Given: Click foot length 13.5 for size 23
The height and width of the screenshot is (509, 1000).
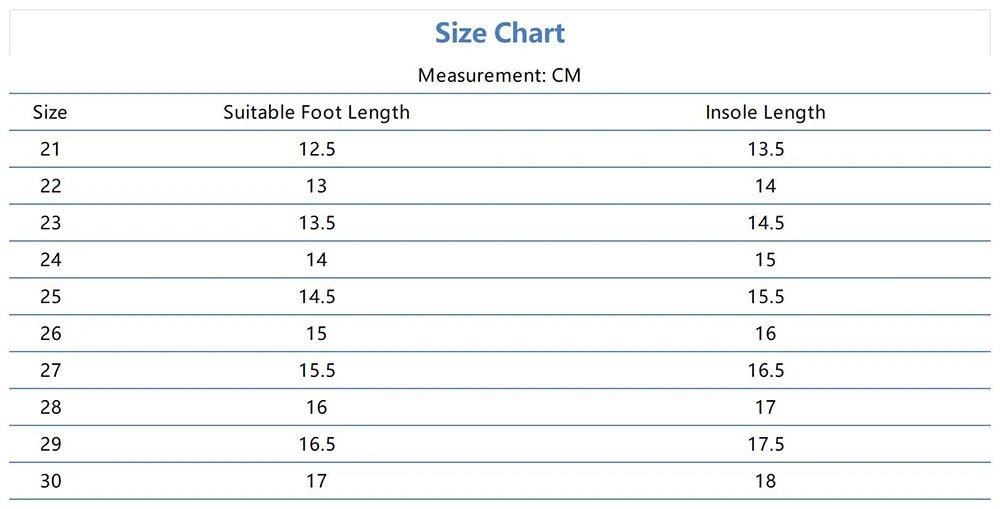Looking at the screenshot, I should (x=316, y=223).
